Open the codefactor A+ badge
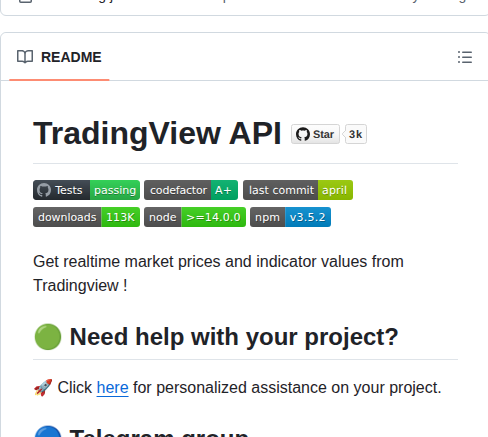 (x=191, y=190)
